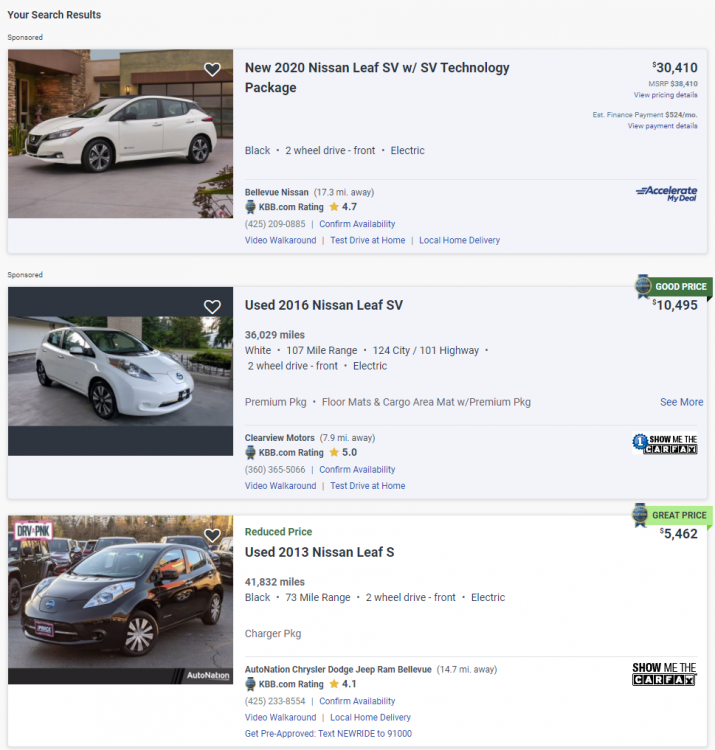
Task: Click the Good Price badge
Action: tap(673, 287)
